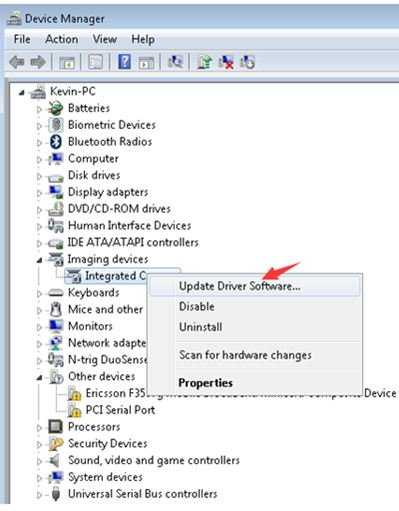Click the Forward arrow toolbar button
This screenshot has width=399, height=511.
38,62
